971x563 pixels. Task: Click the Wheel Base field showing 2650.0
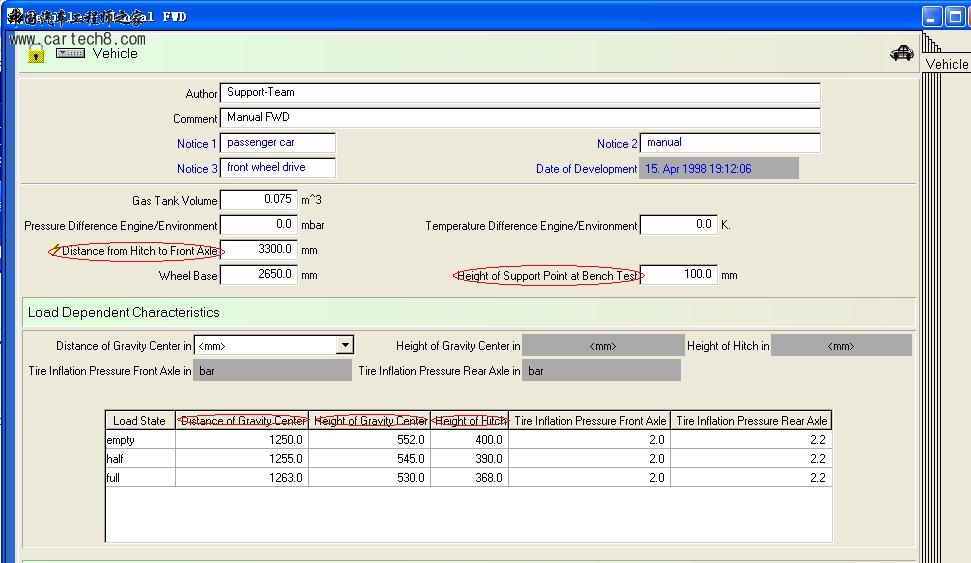[x=259, y=274]
